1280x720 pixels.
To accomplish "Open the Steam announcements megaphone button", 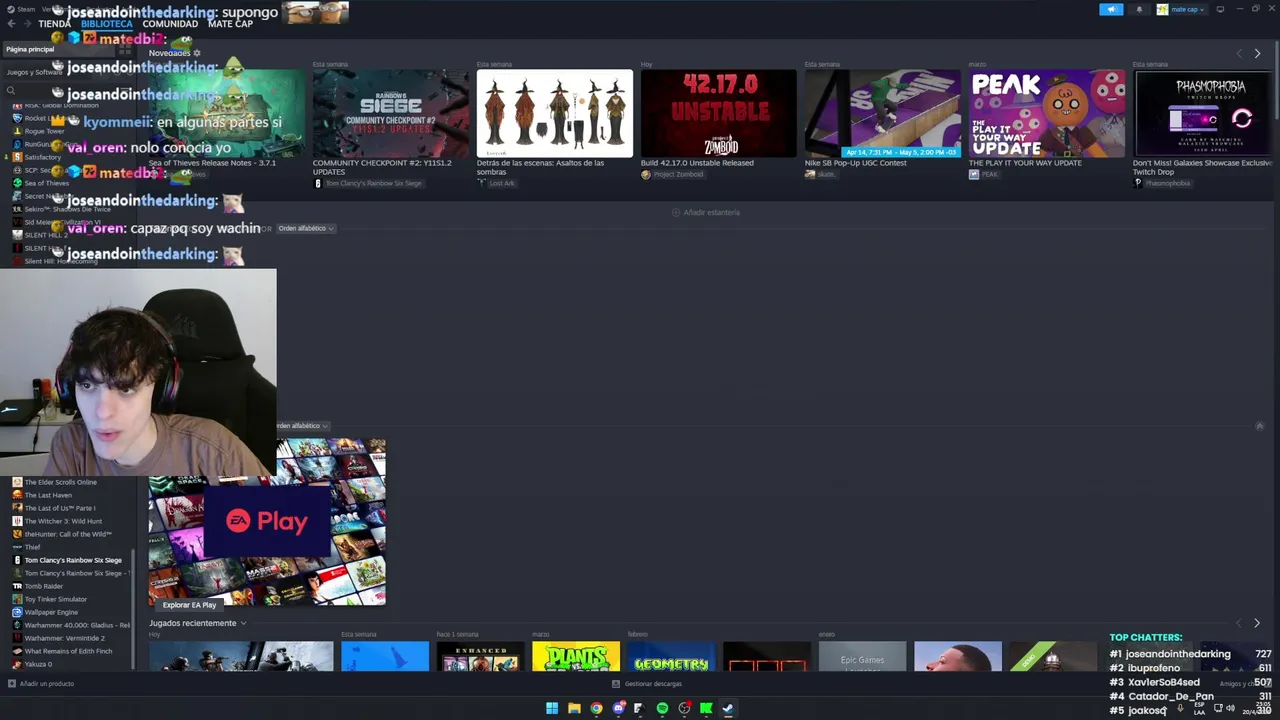I will click(x=1111, y=9).
